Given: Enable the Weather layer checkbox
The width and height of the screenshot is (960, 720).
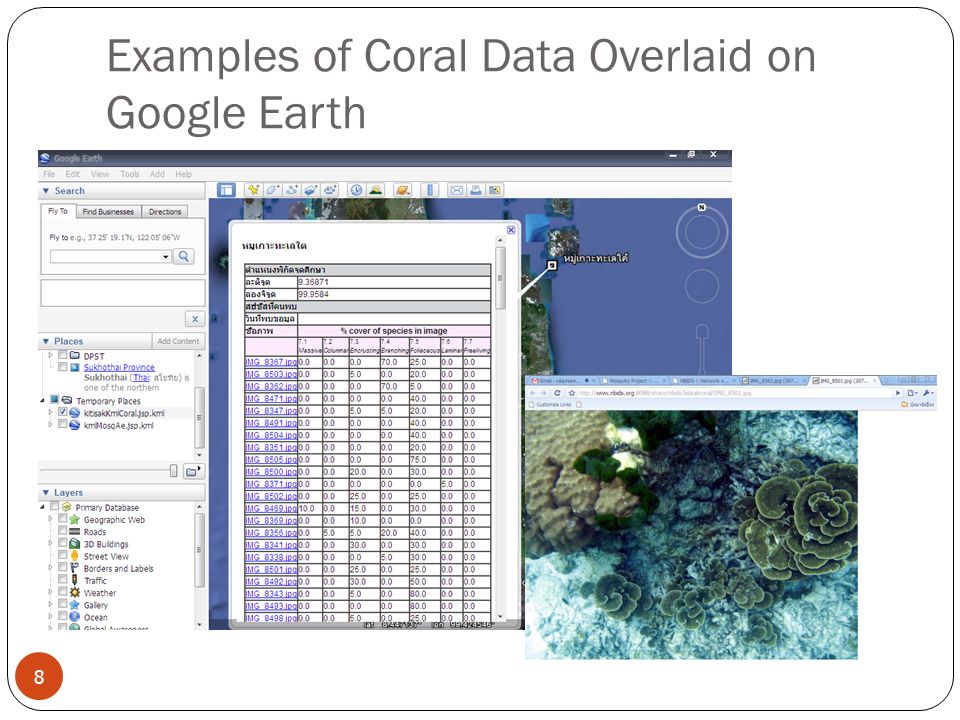Looking at the screenshot, I should point(62,591).
